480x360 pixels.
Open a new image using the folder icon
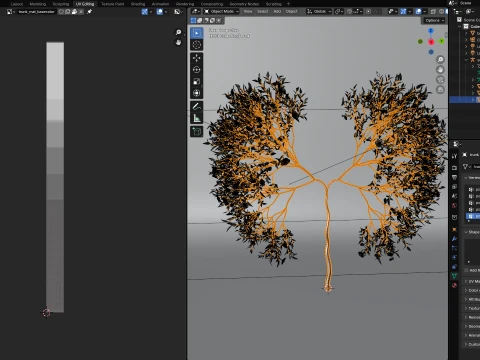pos(74,12)
